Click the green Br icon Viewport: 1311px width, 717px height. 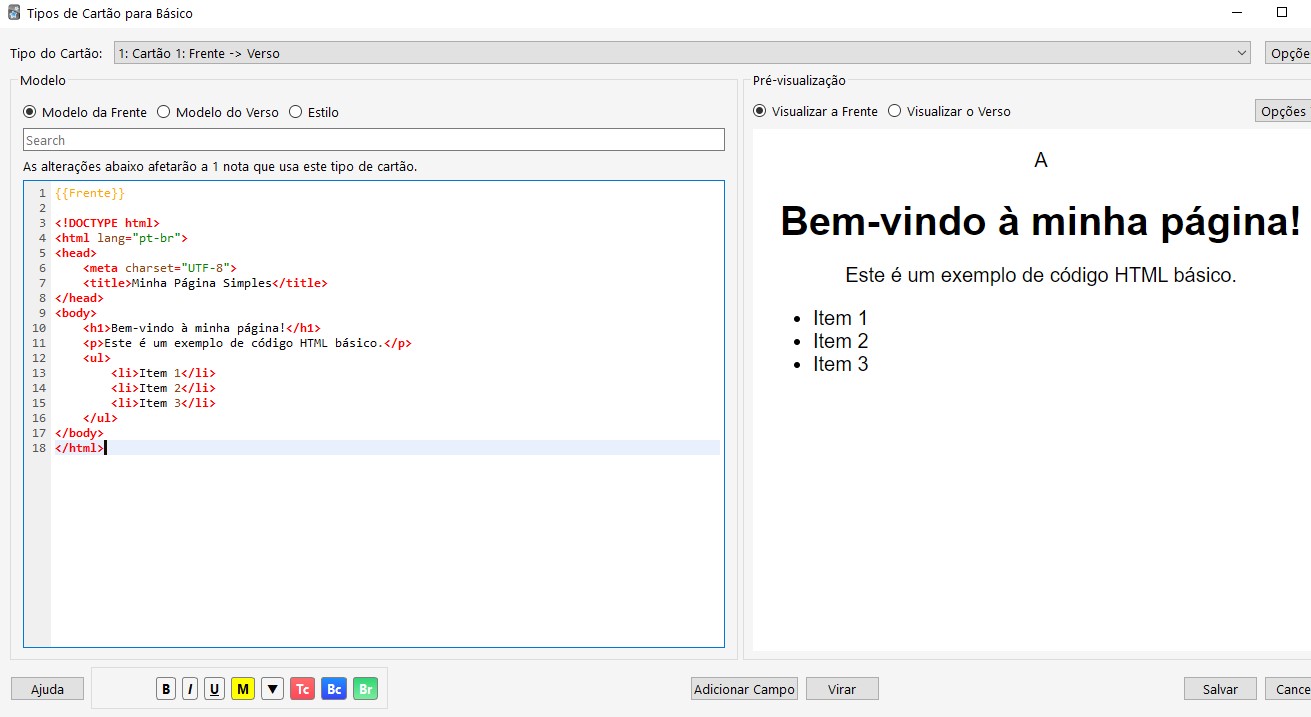pyautogui.click(x=366, y=689)
